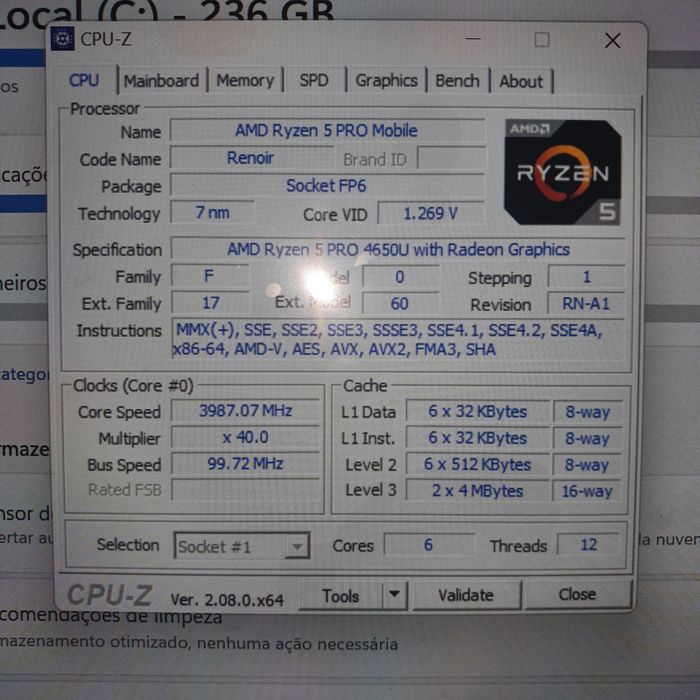Close CPU-Z with the title bar X

[612, 41]
